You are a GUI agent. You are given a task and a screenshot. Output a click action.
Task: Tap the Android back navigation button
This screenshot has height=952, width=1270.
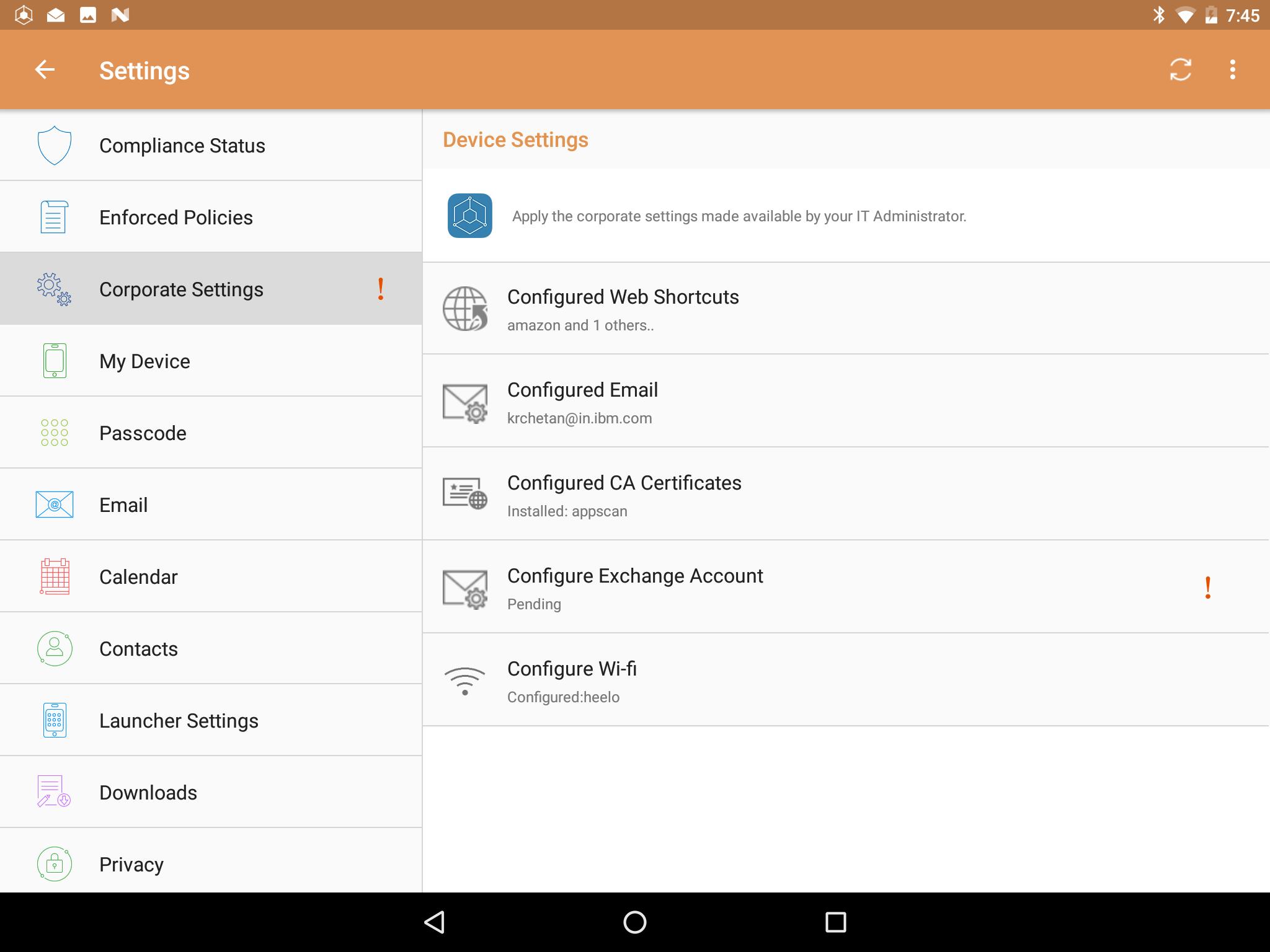click(434, 922)
